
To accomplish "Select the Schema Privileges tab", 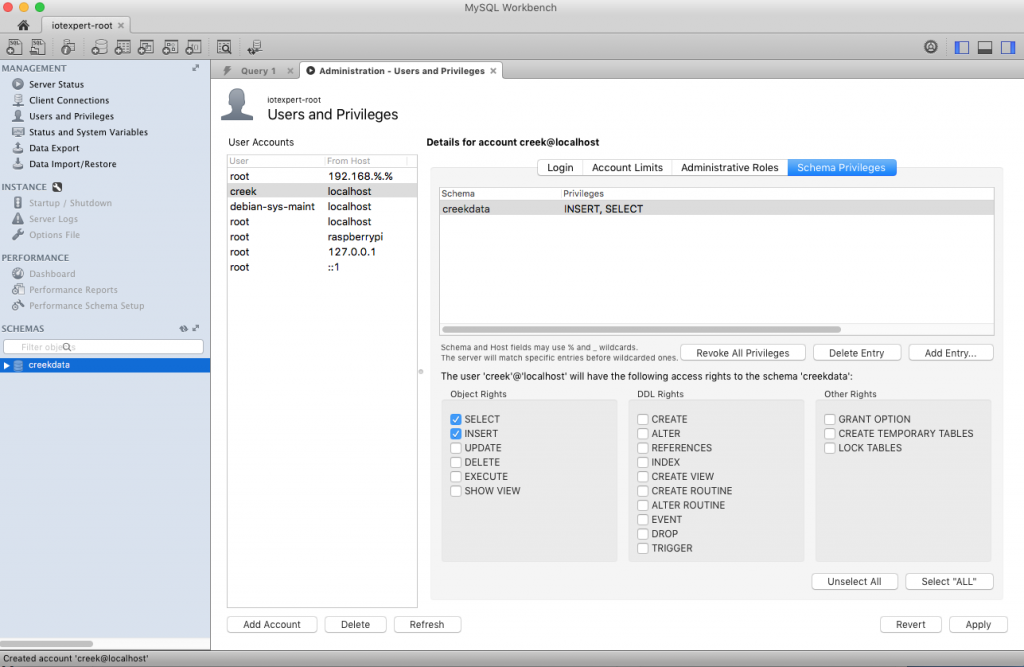I will pos(841,168).
